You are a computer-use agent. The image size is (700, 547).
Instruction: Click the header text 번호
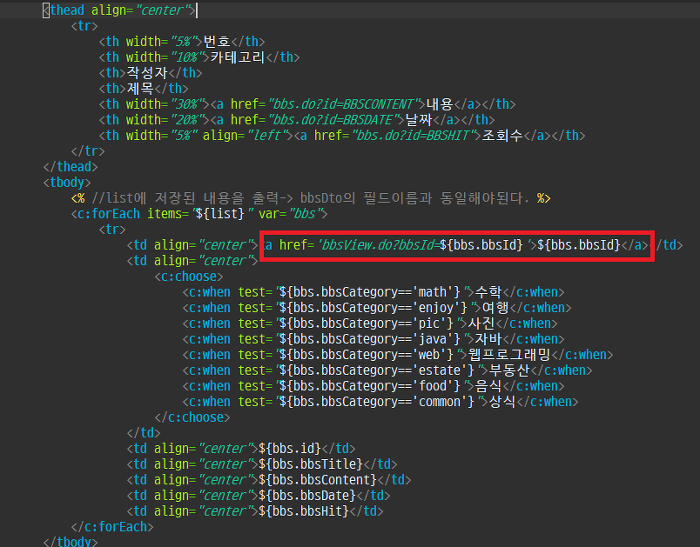tap(217, 42)
